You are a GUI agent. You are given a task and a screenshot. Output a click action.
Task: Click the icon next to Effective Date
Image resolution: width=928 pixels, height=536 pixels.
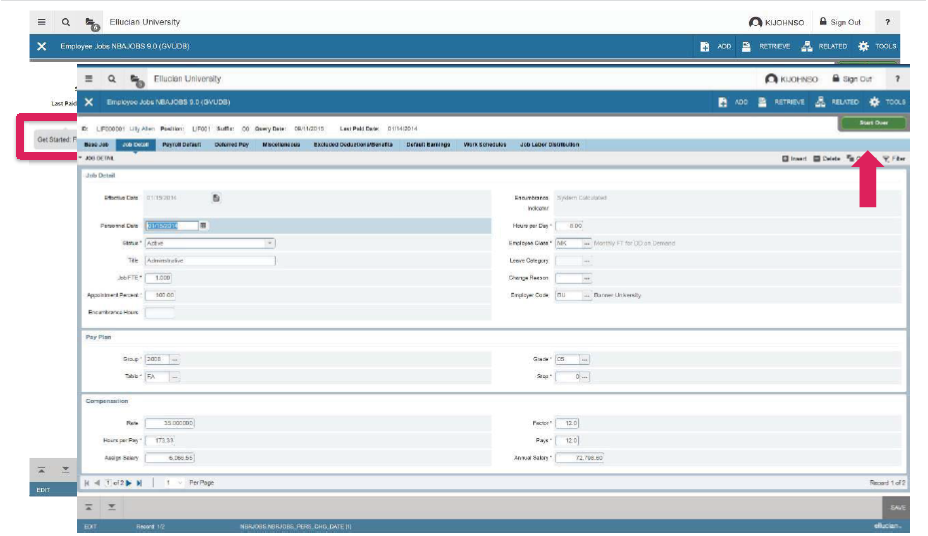click(x=216, y=198)
